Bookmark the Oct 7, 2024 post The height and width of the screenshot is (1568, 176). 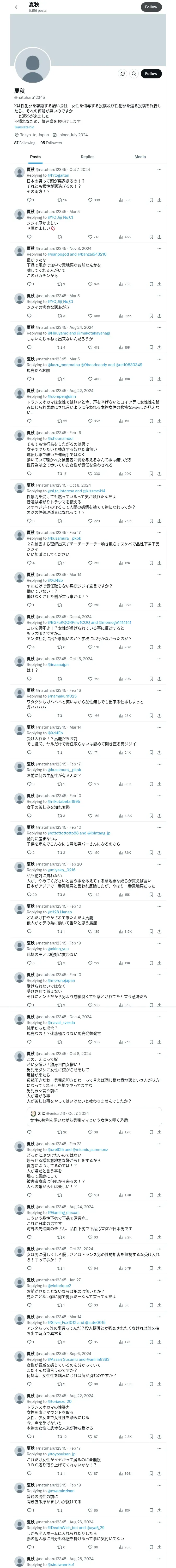point(151,200)
